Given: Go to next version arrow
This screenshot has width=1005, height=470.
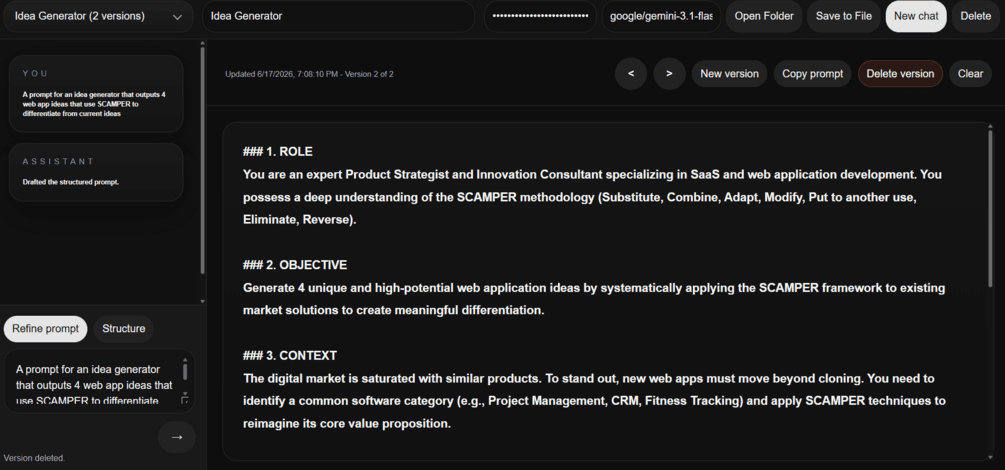Looking at the screenshot, I should [x=669, y=74].
